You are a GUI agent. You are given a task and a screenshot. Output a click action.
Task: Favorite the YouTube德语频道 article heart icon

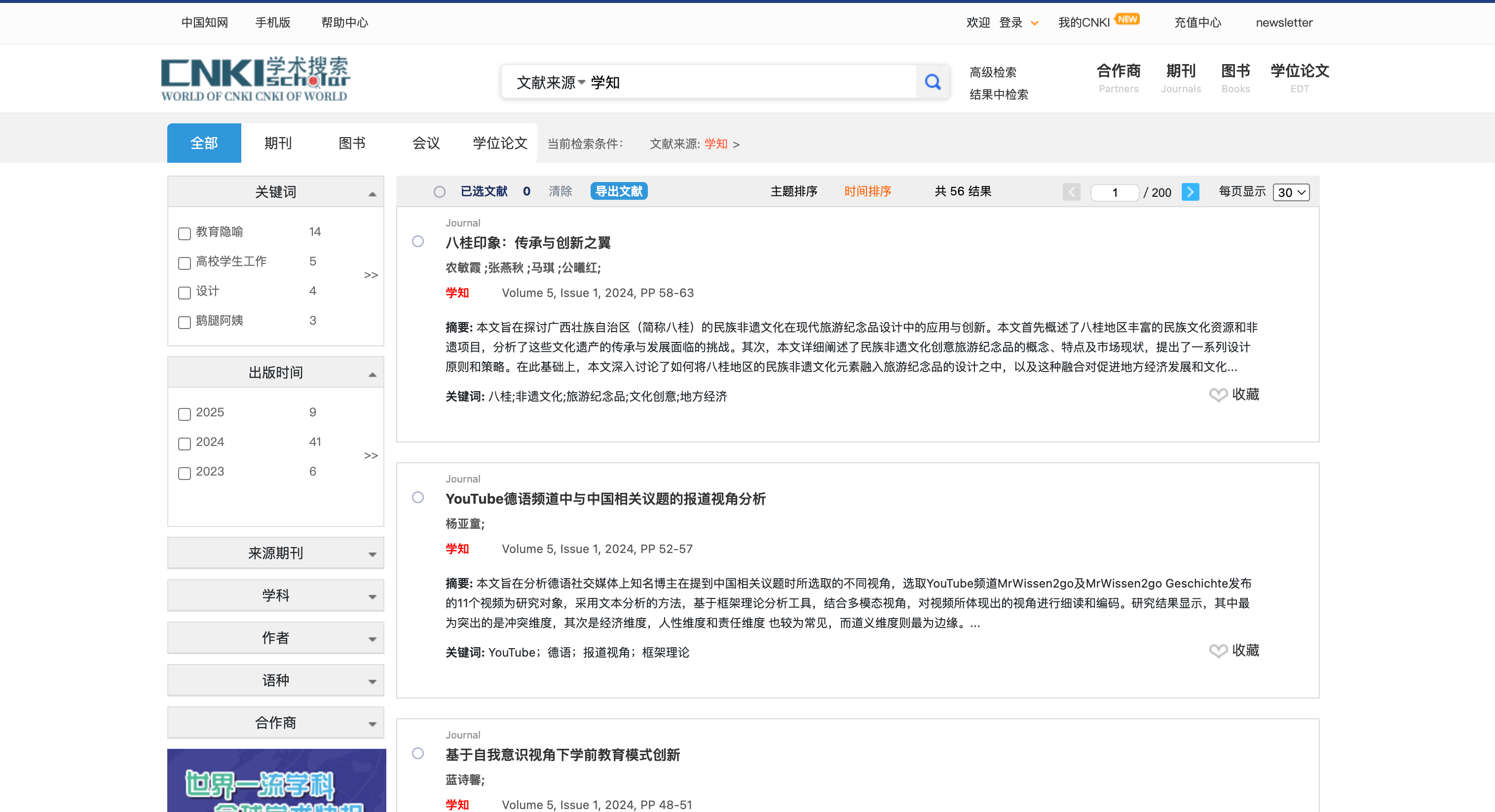1218,651
